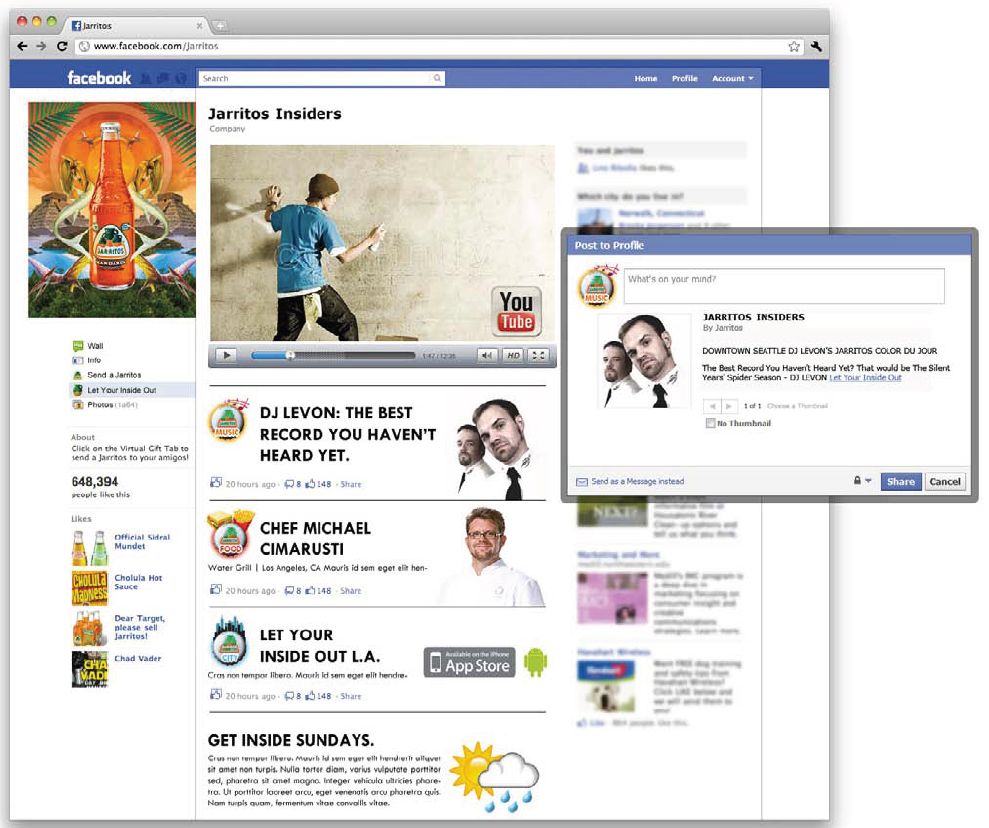Open comments on the Chef Michael Cimarusti post
Image resolution: width=989 pixels, height=828 pixels.
pyautogui.click(x=289, y=591)
